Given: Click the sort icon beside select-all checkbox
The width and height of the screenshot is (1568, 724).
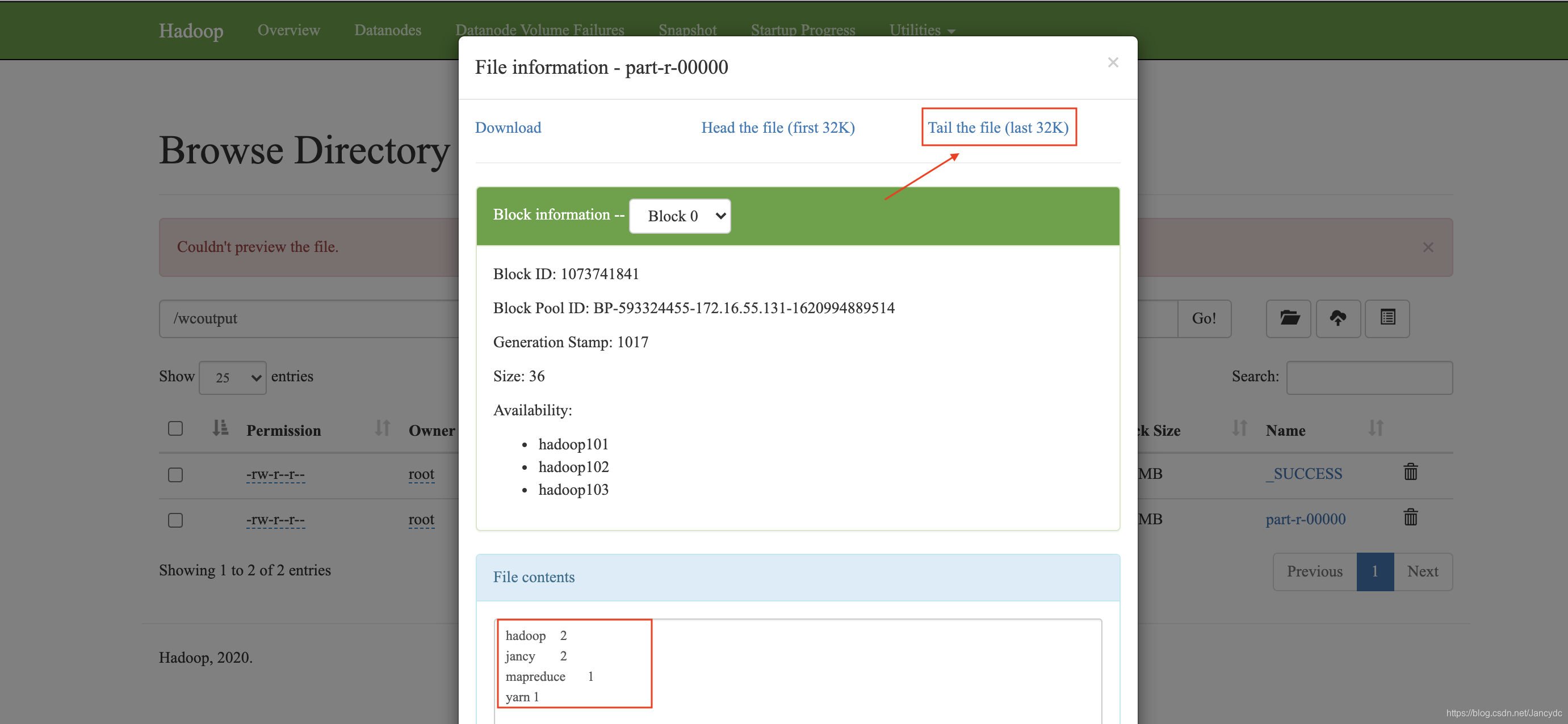Looking at the screenshot, I should pos(220,428).
